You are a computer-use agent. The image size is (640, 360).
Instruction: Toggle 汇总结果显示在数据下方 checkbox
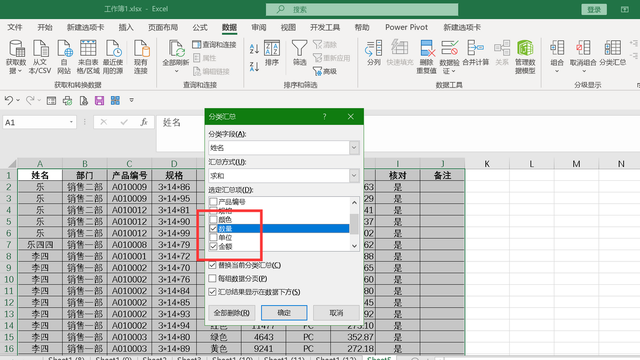[212, 292]
